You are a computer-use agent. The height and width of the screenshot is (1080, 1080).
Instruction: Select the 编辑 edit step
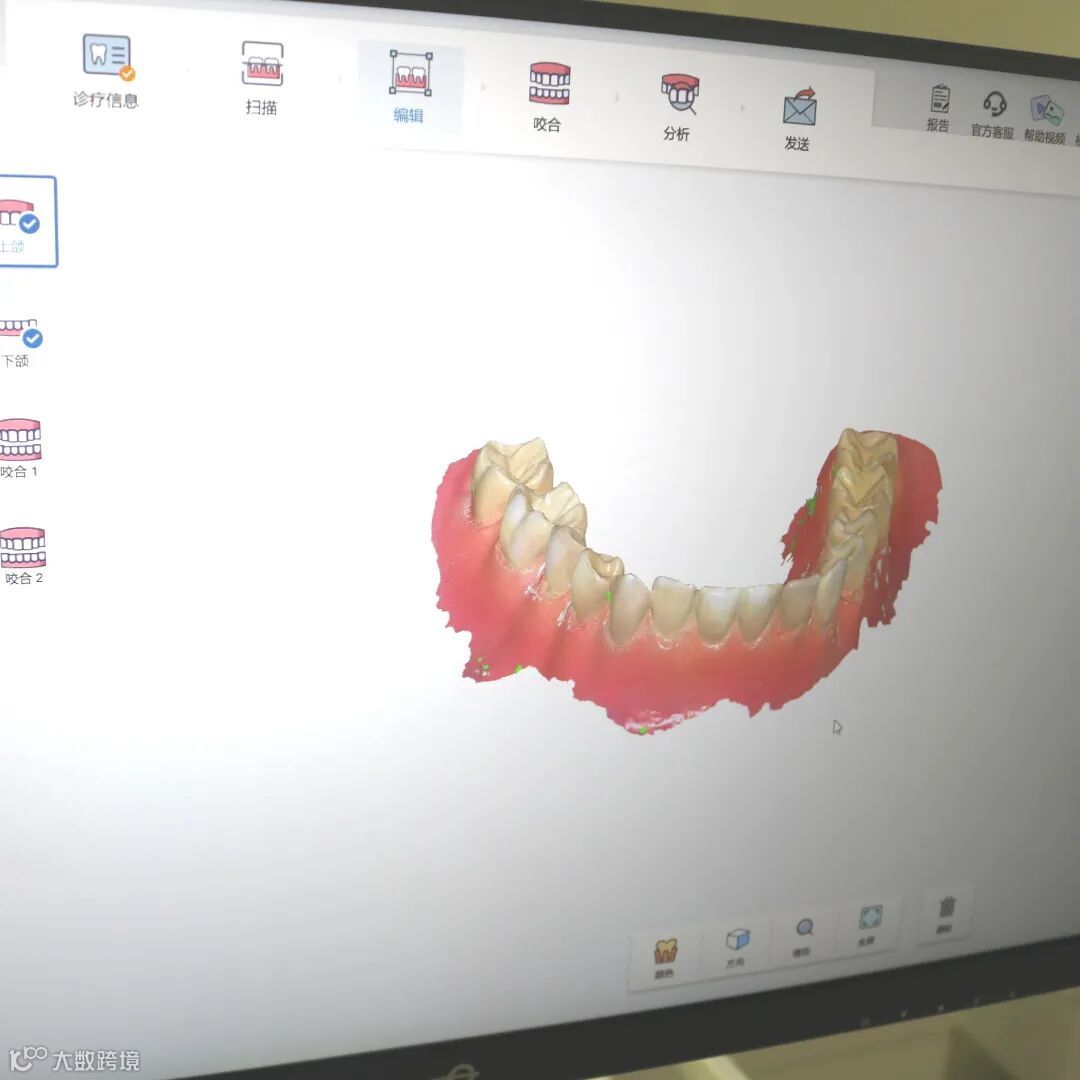point(410,86)
